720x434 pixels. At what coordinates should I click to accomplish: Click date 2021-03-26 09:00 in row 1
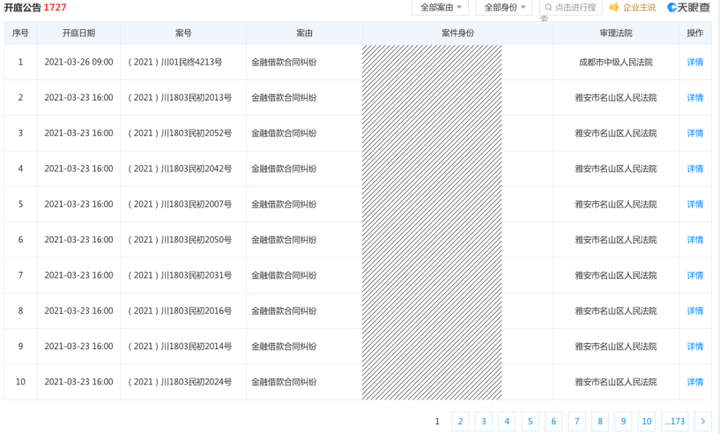pyautogui.click(x=79, y=62)
